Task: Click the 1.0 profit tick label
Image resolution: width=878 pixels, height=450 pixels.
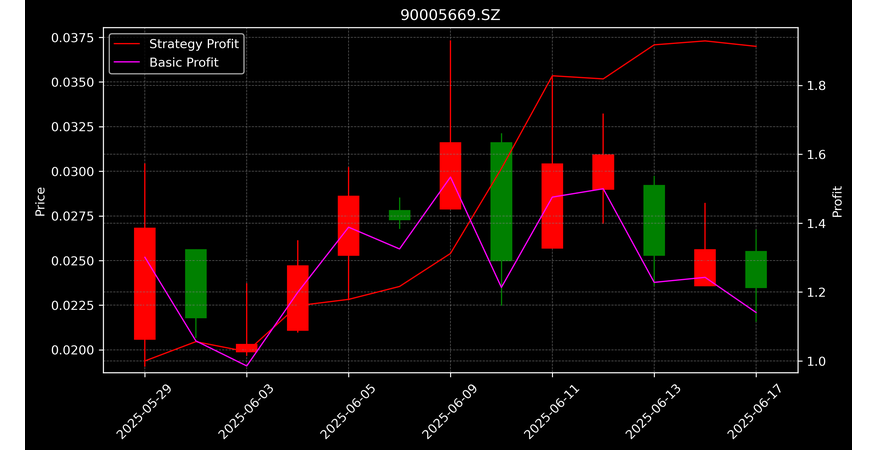Action: (816, 362)
